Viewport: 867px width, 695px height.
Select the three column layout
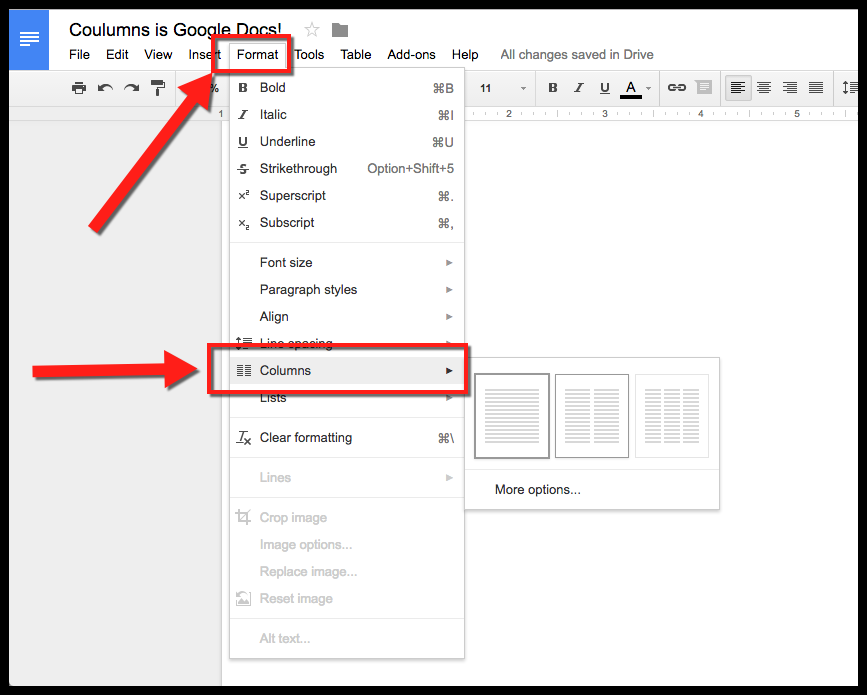pos(672,416)
